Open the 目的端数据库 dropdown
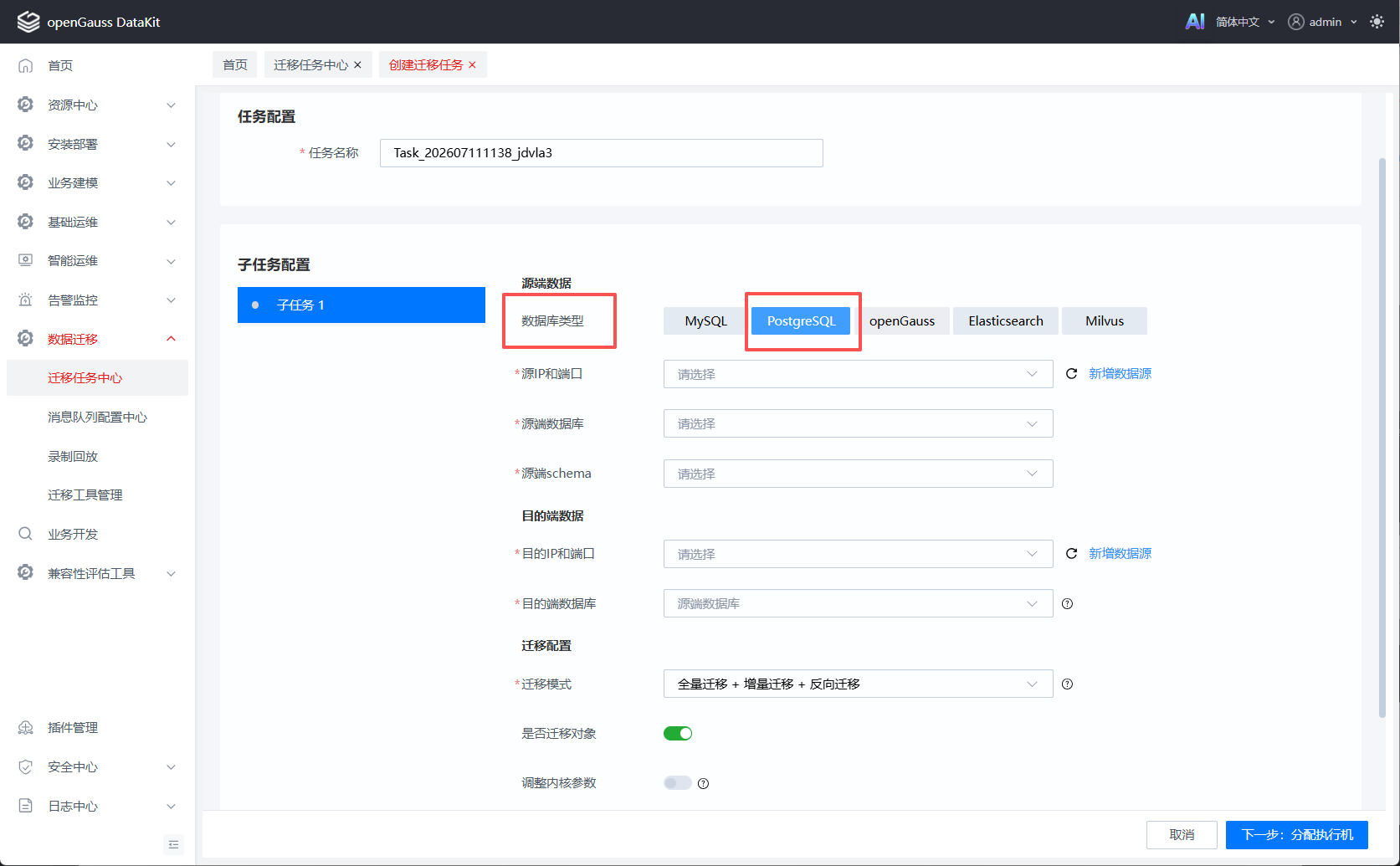 coord(858,603)
